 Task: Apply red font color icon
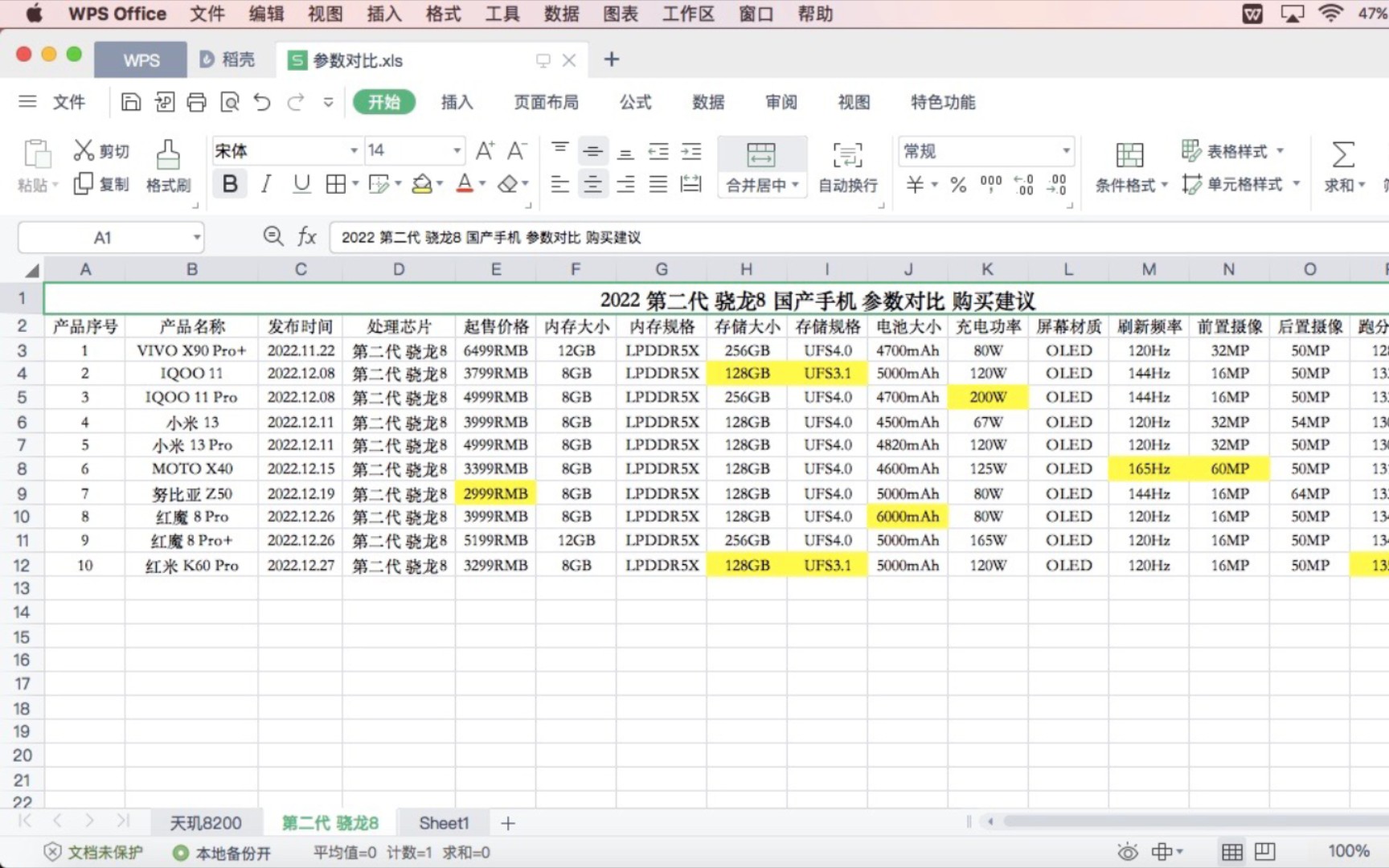[x=465, y=184]
